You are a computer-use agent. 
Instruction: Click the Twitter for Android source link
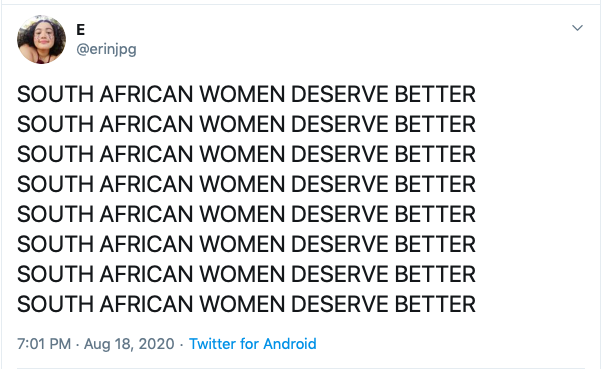click(x=253, y=344)
